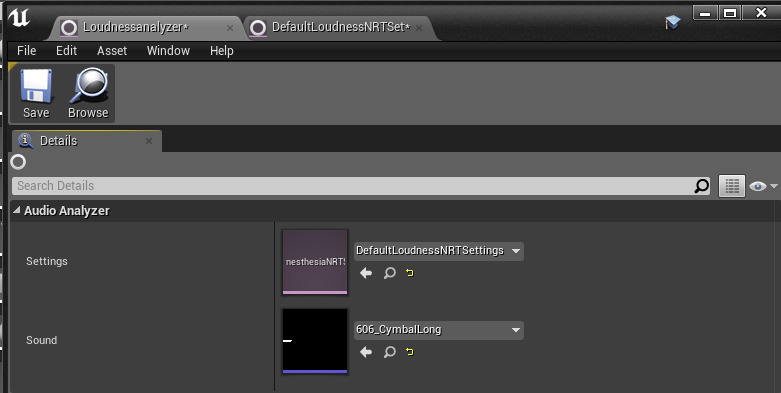Open the Asset menu
The width and height of the screenshot is (781, 393).
pyautogui.click(x=112, y=51)
